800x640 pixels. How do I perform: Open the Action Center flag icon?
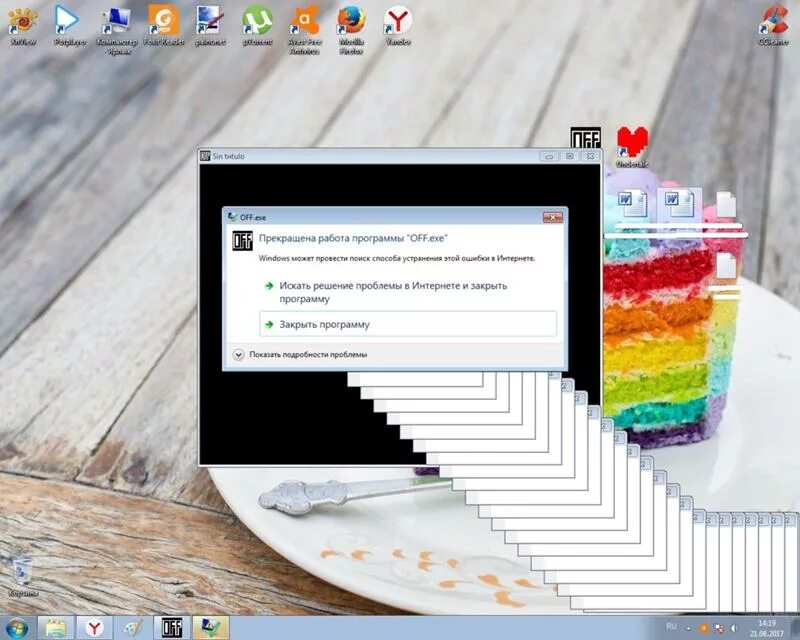point(718,628)
